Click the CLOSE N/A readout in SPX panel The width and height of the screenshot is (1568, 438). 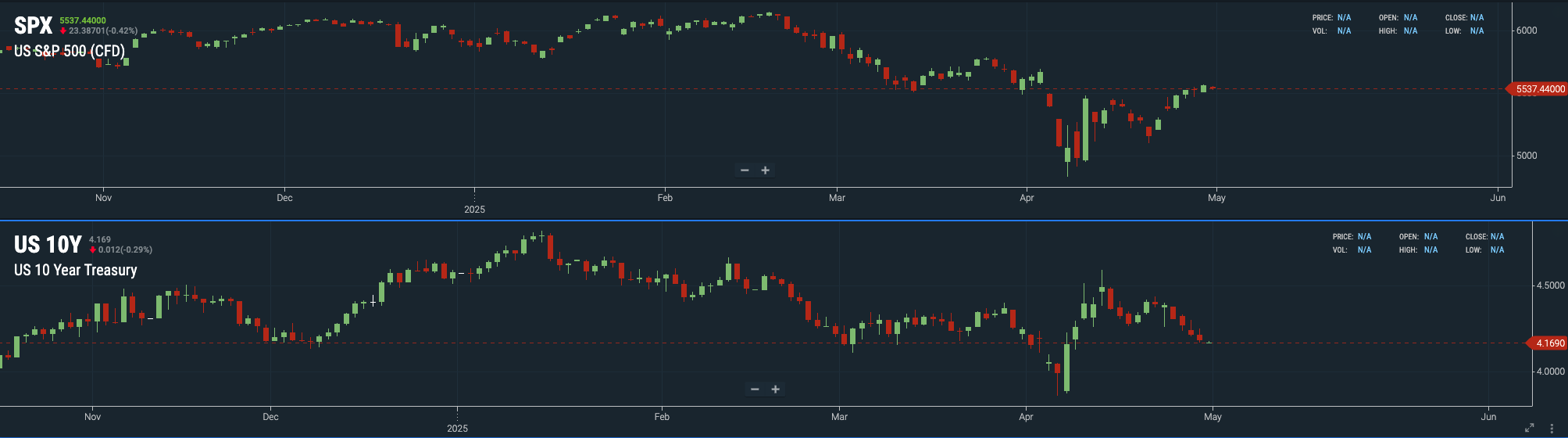[x=1464, y=17]
